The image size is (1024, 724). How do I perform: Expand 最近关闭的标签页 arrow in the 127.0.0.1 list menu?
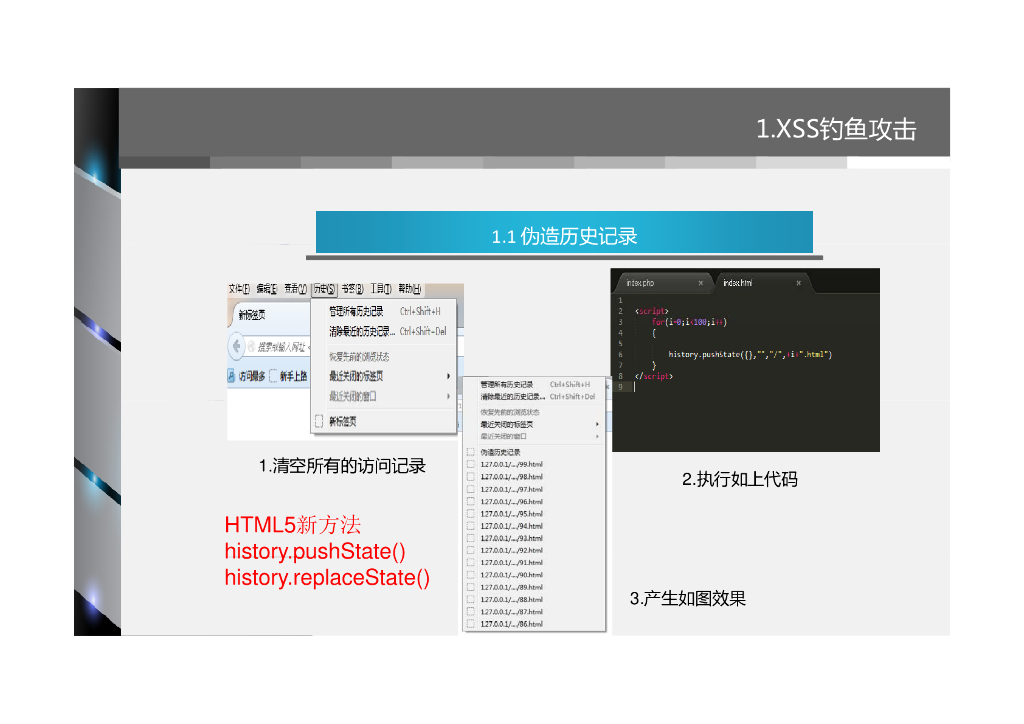(597, 424)
